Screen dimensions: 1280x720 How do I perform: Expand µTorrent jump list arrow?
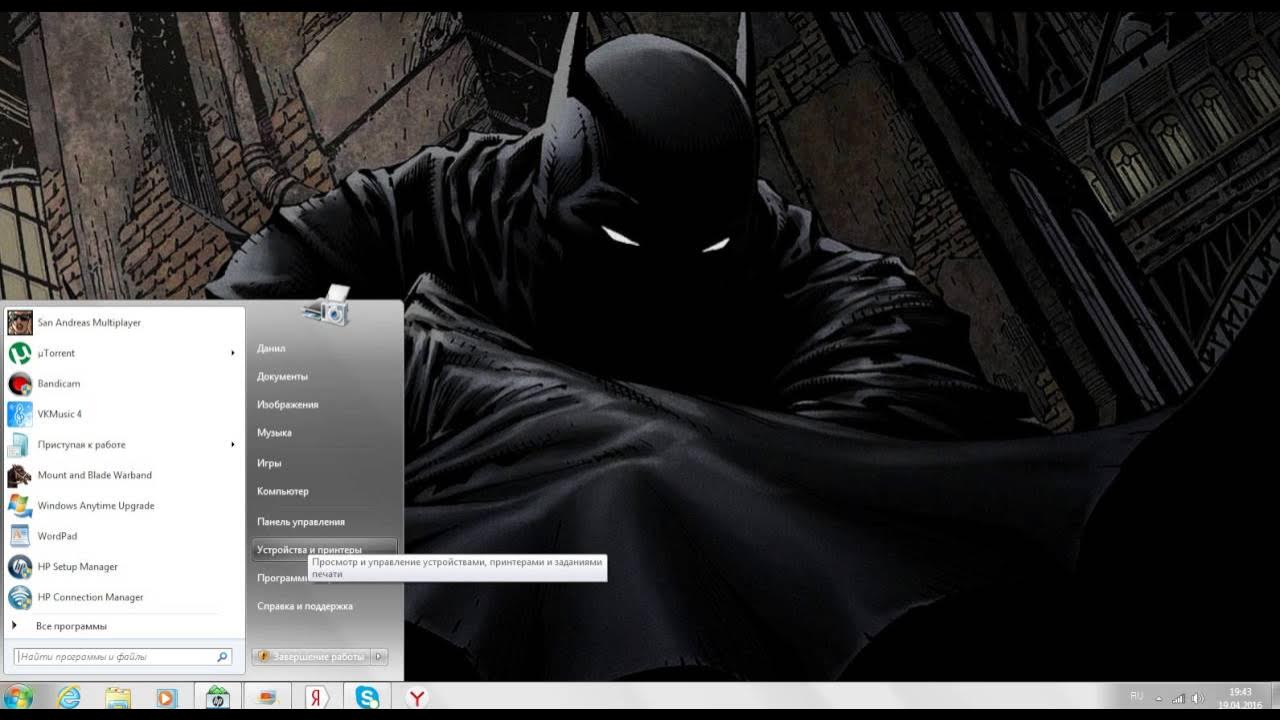pyautogui.click(x=233, y=353)
